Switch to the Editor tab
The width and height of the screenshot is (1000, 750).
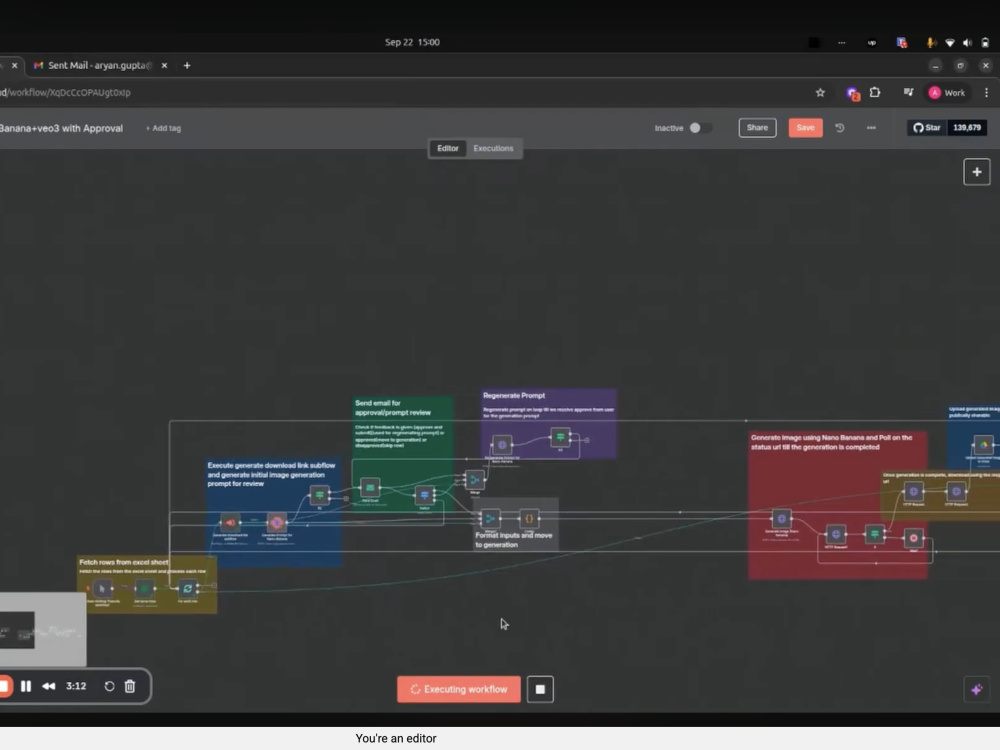[448, 148]
